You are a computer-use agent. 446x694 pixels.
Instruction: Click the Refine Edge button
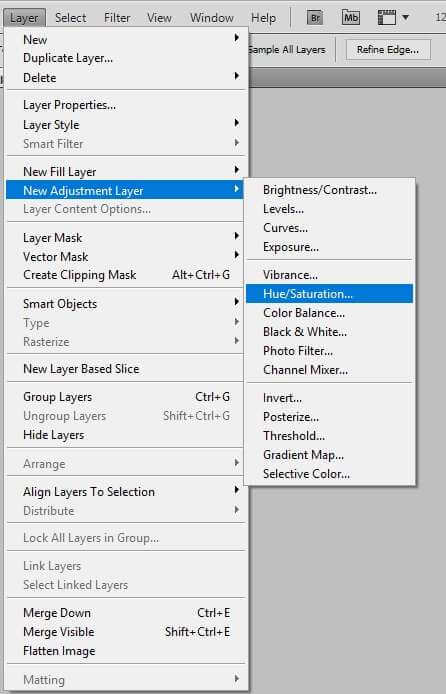pyautogui.click(x=388, y=50)
